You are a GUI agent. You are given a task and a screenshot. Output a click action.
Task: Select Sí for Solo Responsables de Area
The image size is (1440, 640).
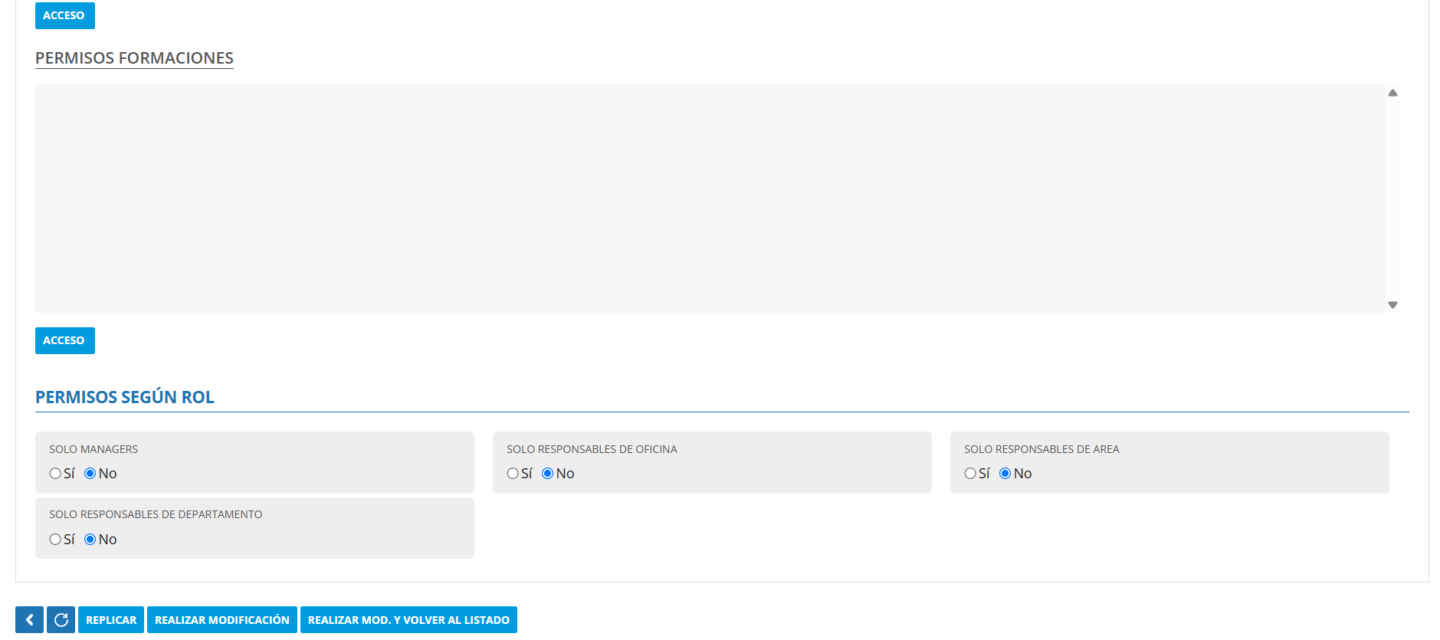(x=970, y=474)
